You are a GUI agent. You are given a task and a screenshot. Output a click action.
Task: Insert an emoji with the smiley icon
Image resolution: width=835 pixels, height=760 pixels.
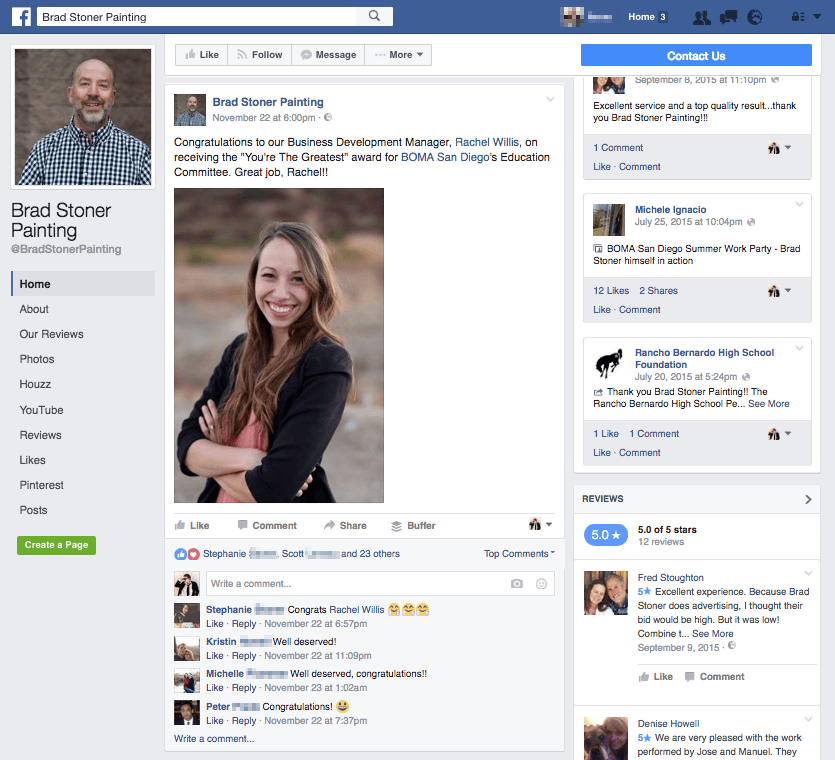(538, 583)
